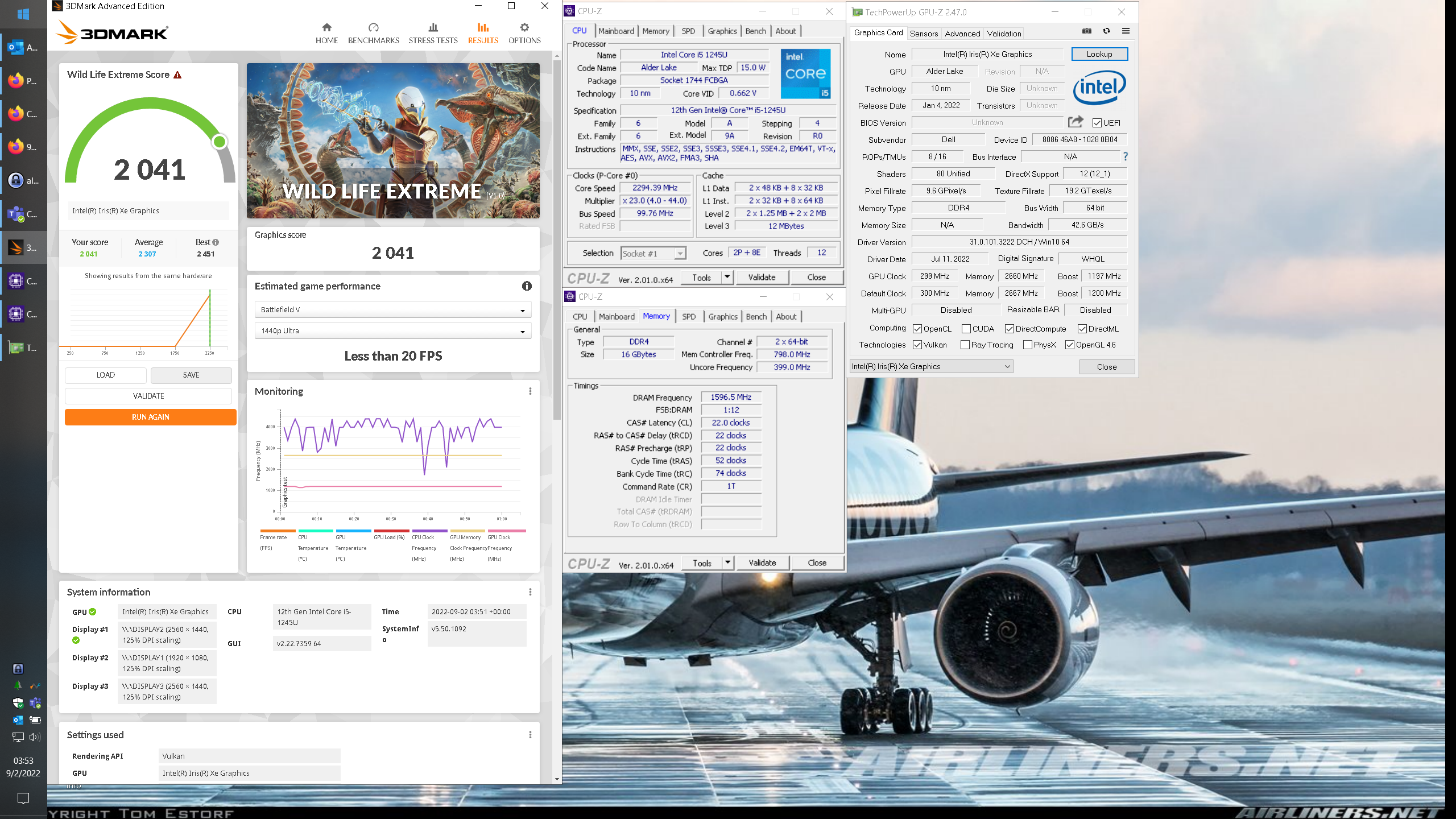Click the LOAD button in 3DMark
1456x819 pixels.
(106, 375)
